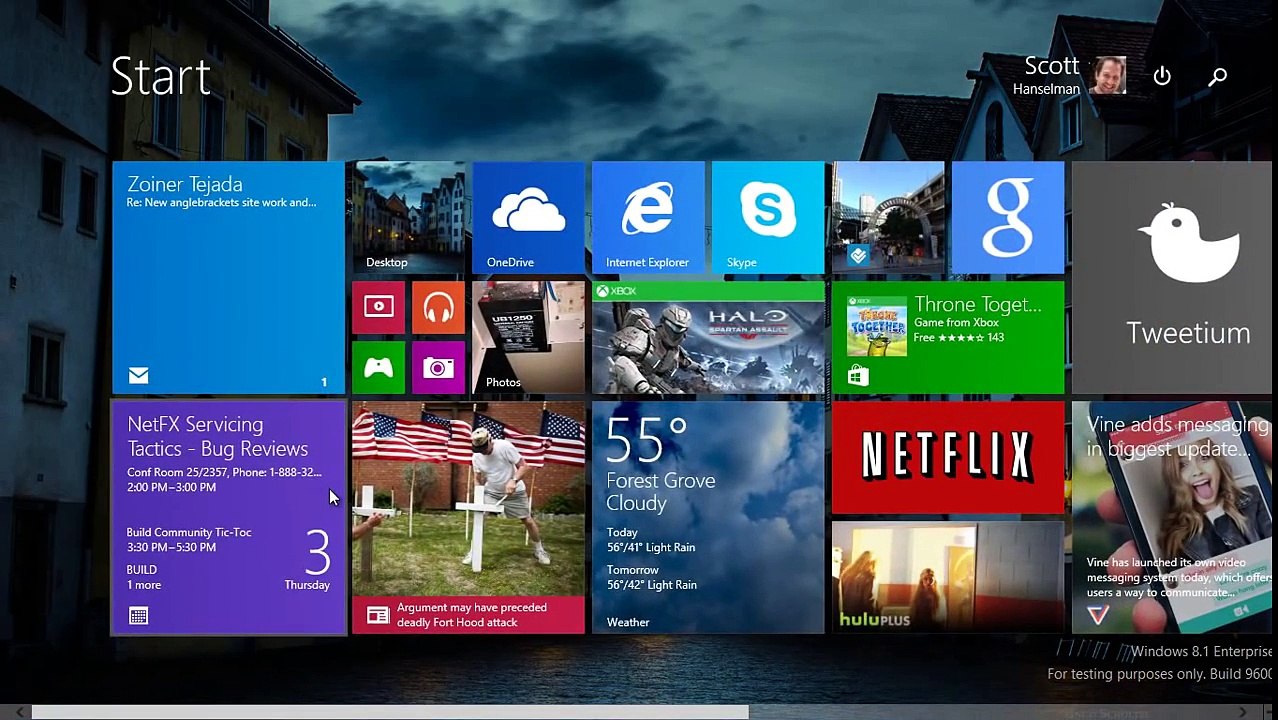Open the Skype tile

768,218
